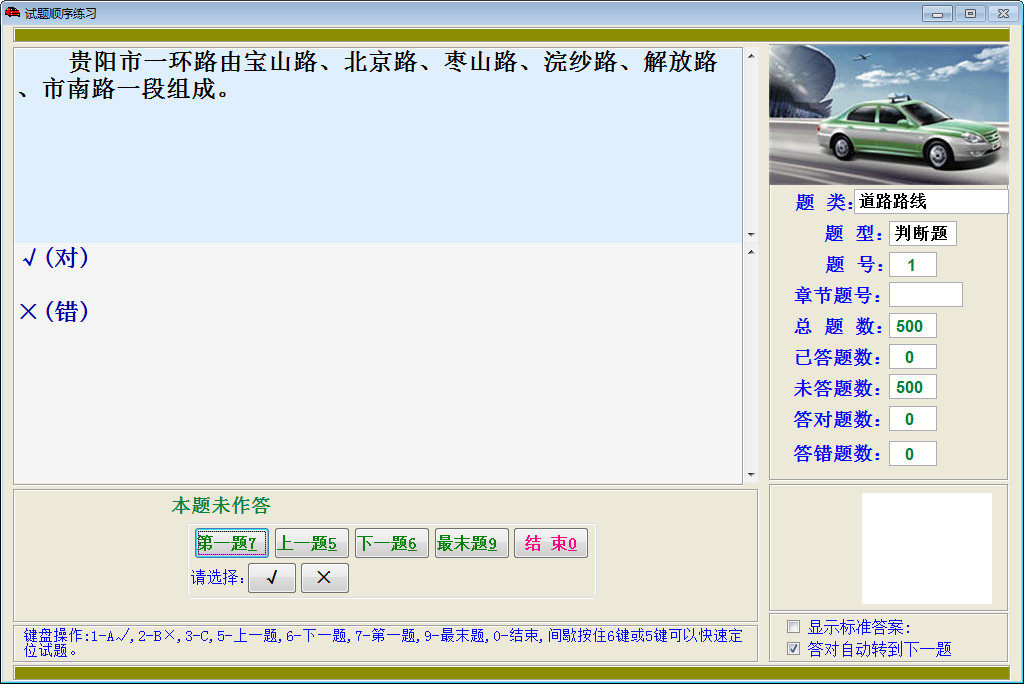
Task: Click answer pane scrollbar up arrow
Action: [x=751, y=252]
